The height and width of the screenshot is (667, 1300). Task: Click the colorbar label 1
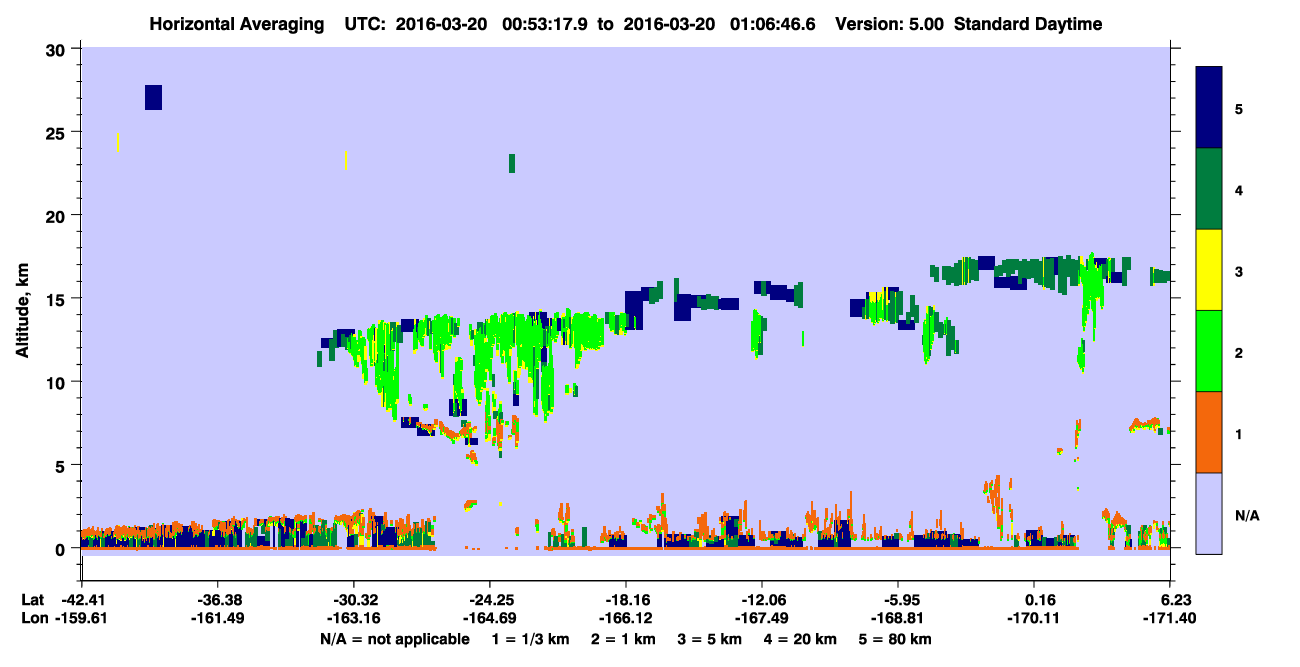(1239, 433)
